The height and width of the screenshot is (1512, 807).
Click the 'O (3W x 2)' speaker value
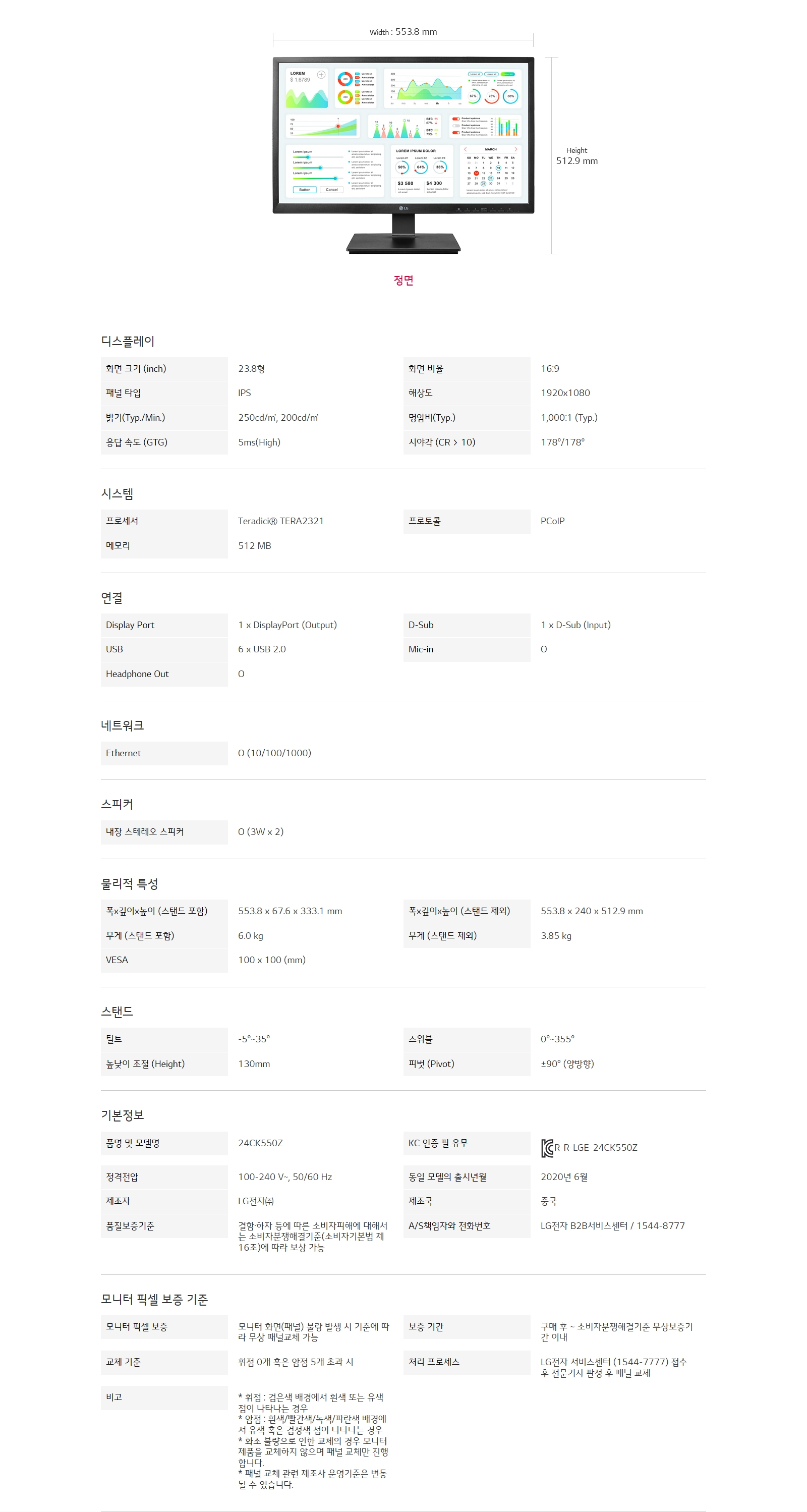click(x=261, y=832)
